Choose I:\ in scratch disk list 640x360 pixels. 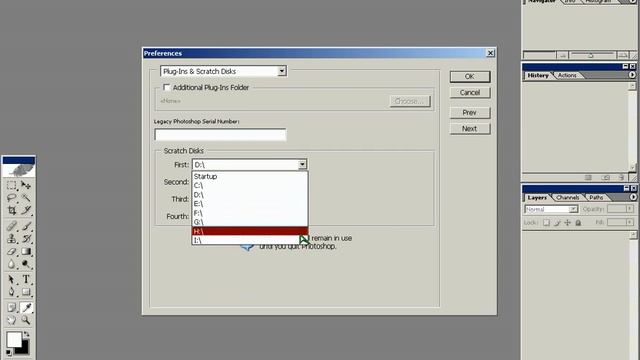(x=250, y=240)
